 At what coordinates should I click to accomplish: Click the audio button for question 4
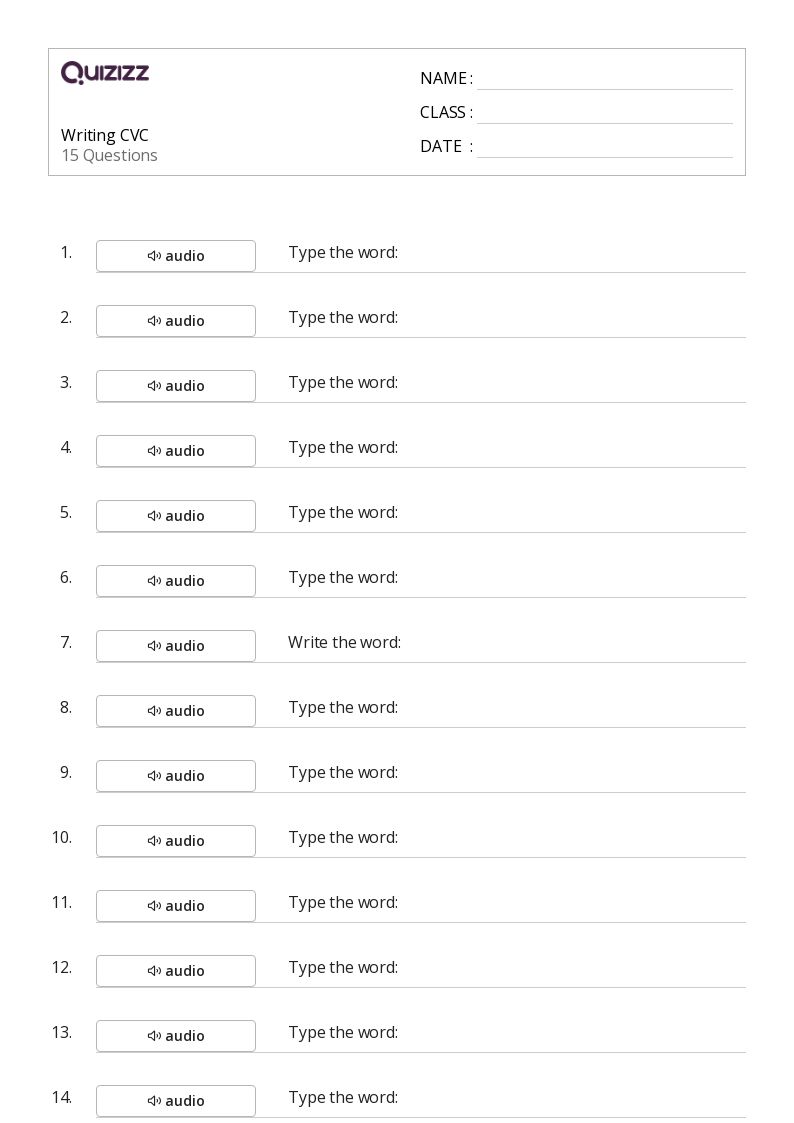[176, 451]
